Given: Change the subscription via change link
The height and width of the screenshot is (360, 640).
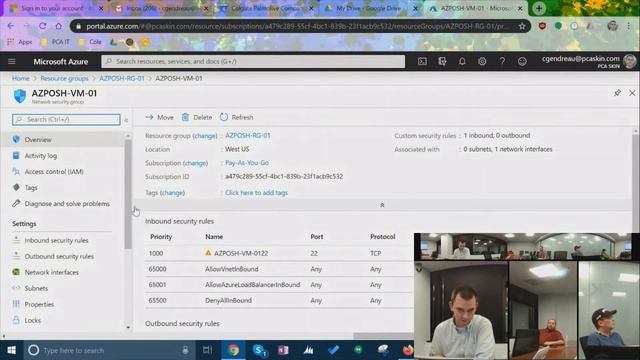Looking at the screenshot, I should [196, 163].
